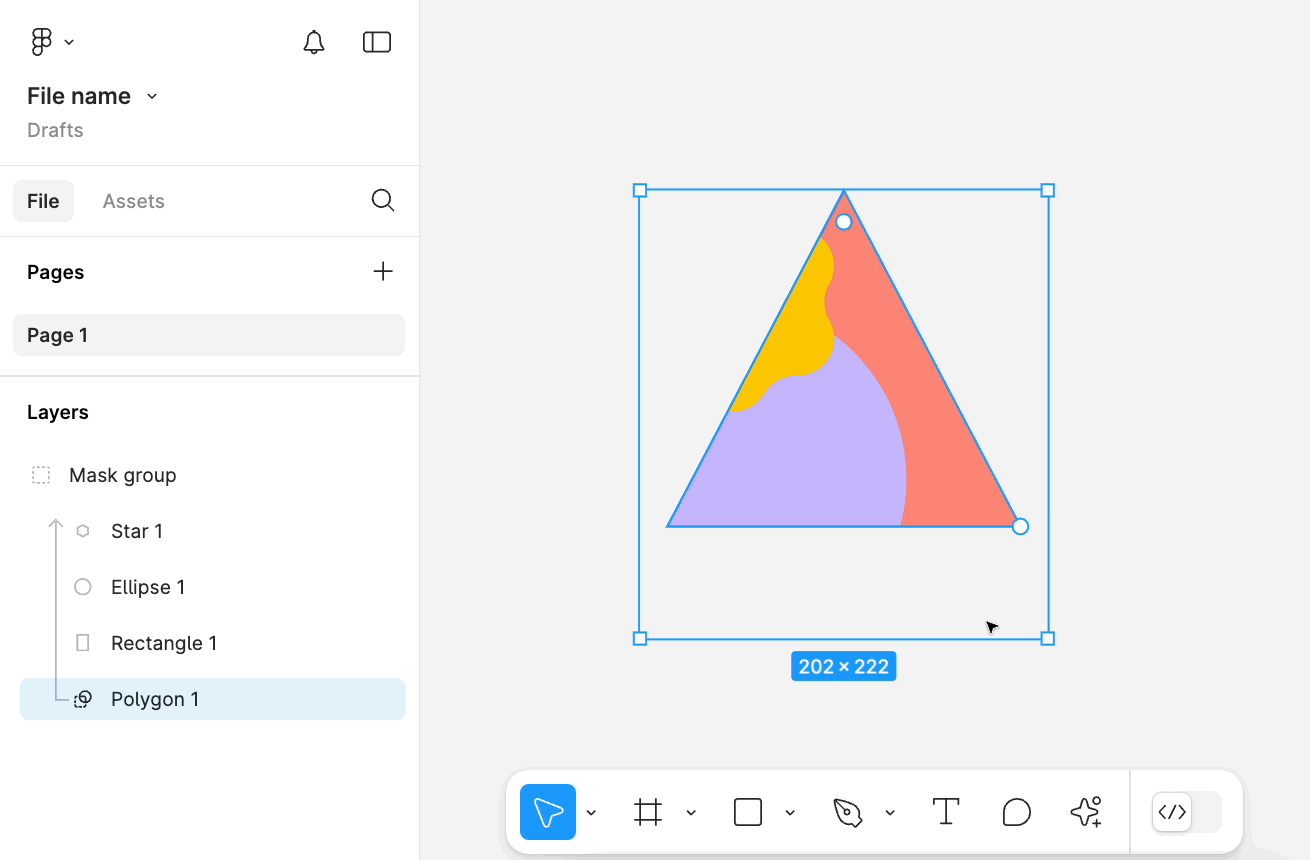Open the Move tools dropdown arrow
The width and height of the screenshot is (1310, 860).
[591, 813]
